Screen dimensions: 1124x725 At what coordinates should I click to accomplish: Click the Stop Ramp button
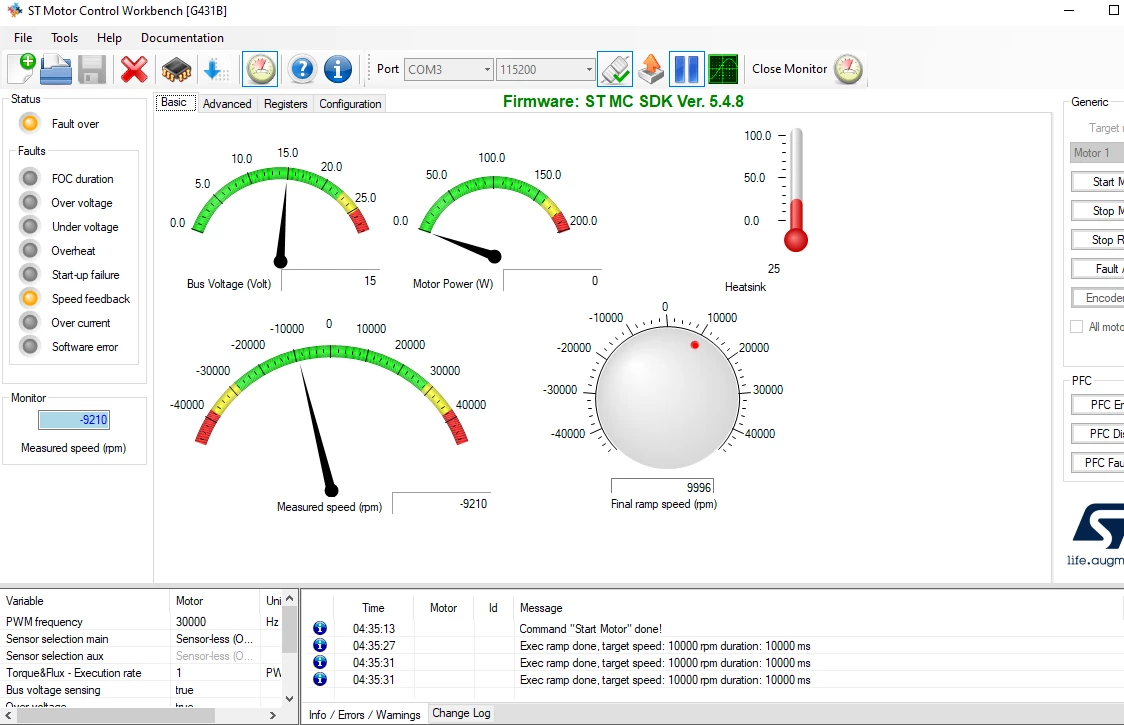pyautogui.click(x=1097, y=240)
